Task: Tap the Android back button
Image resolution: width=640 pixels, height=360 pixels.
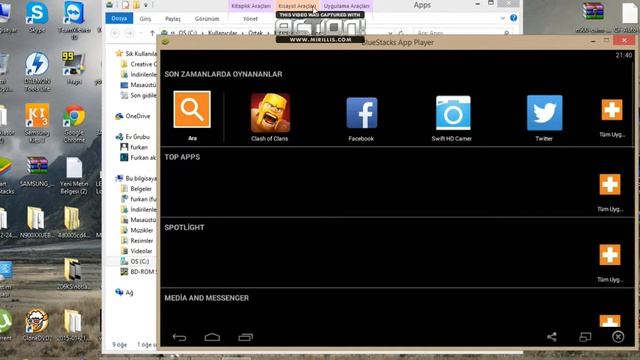Action: click(x=179, y=337)
